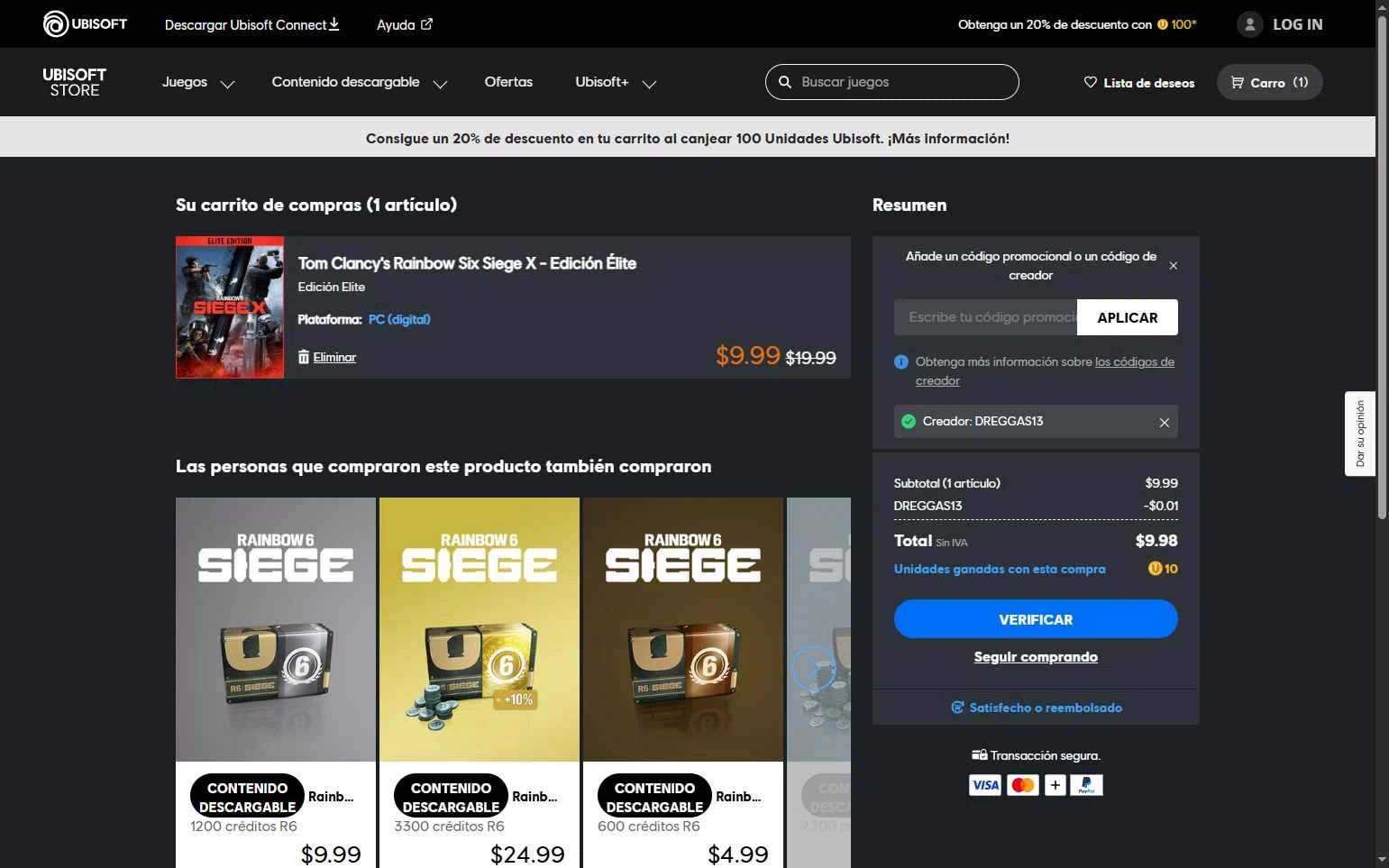
Task: Click the carousel next arrow circle
Action: click(813, 669)
